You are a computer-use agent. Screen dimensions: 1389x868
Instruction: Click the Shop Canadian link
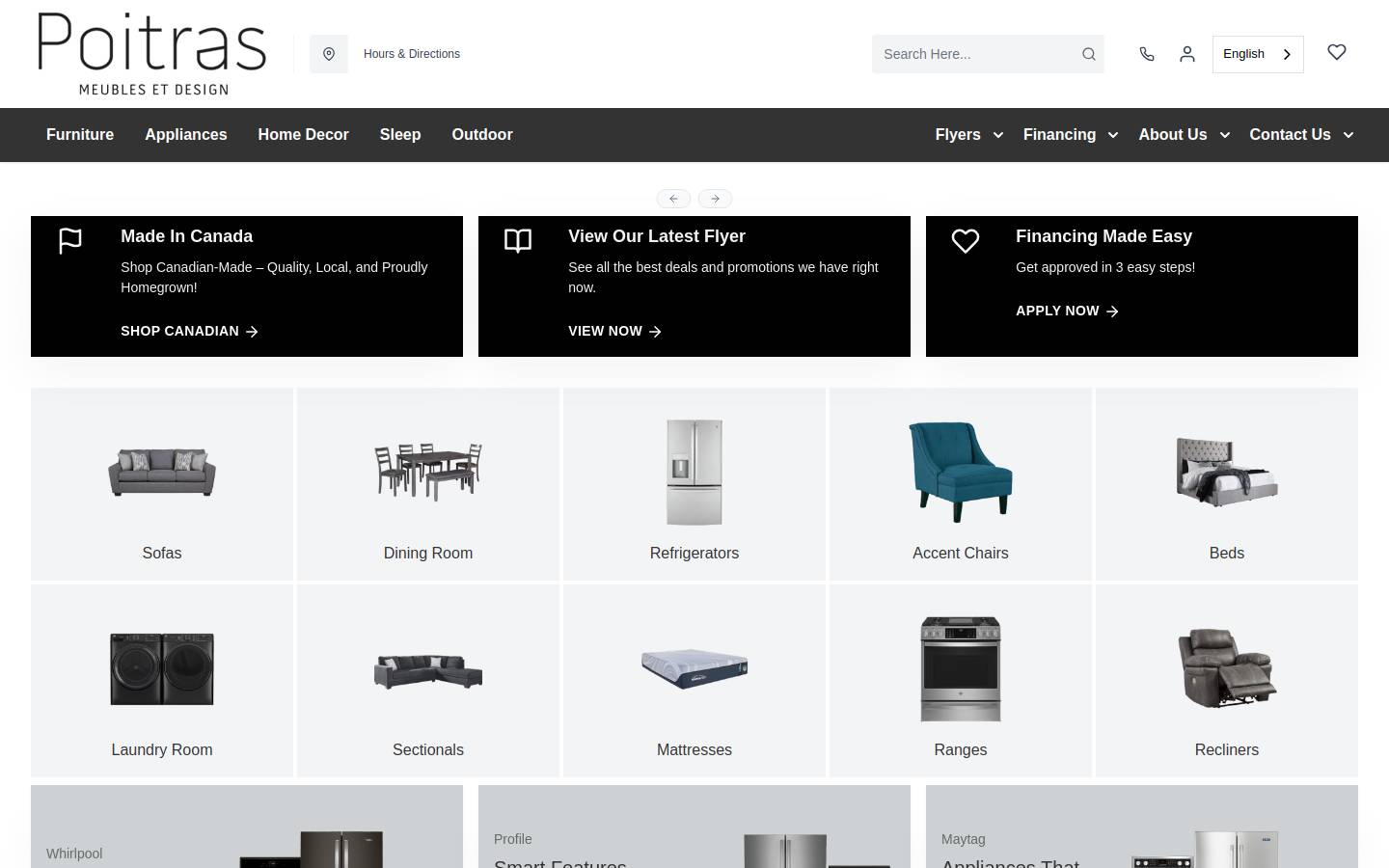pos(189,331)
